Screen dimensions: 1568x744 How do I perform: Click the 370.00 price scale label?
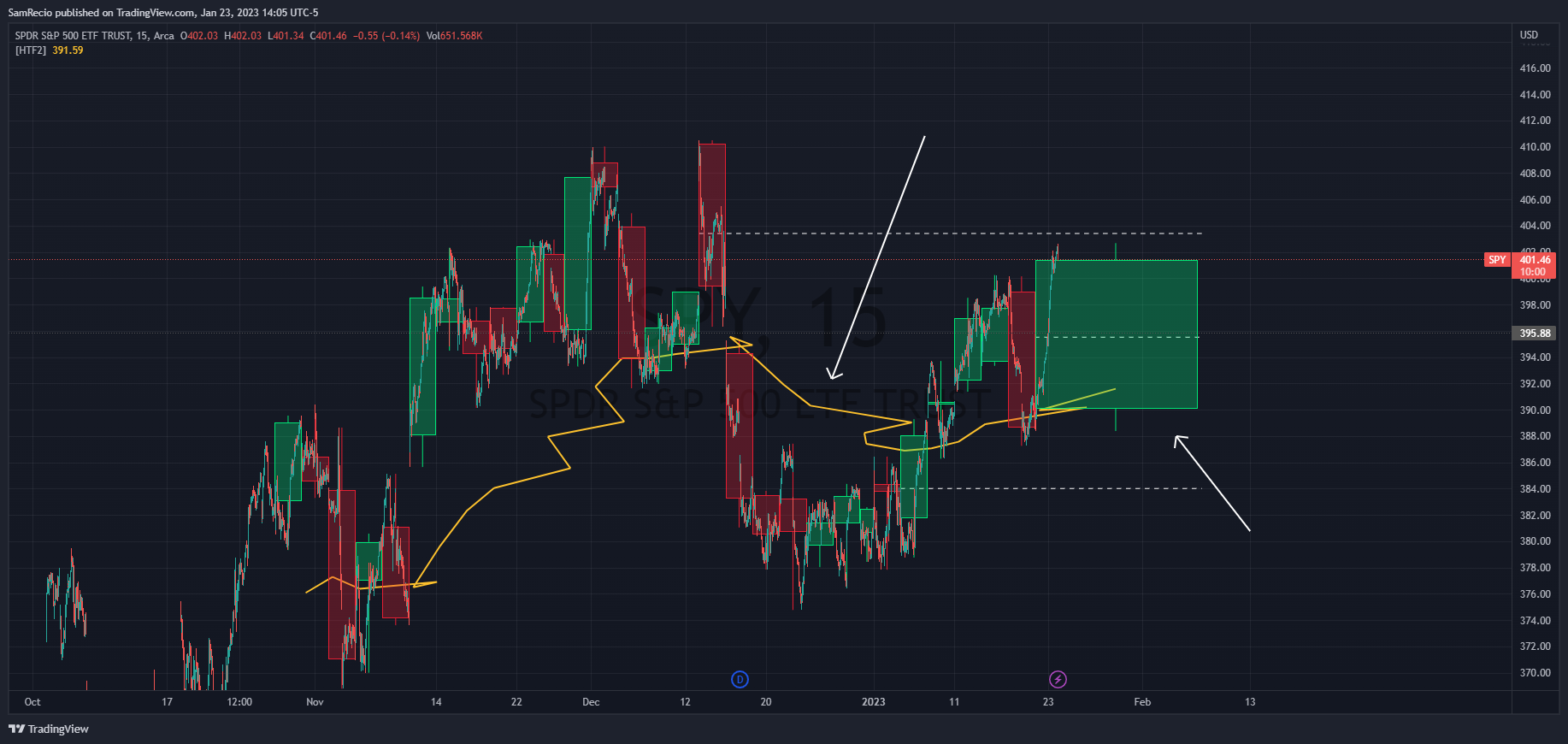[1535, 673]
